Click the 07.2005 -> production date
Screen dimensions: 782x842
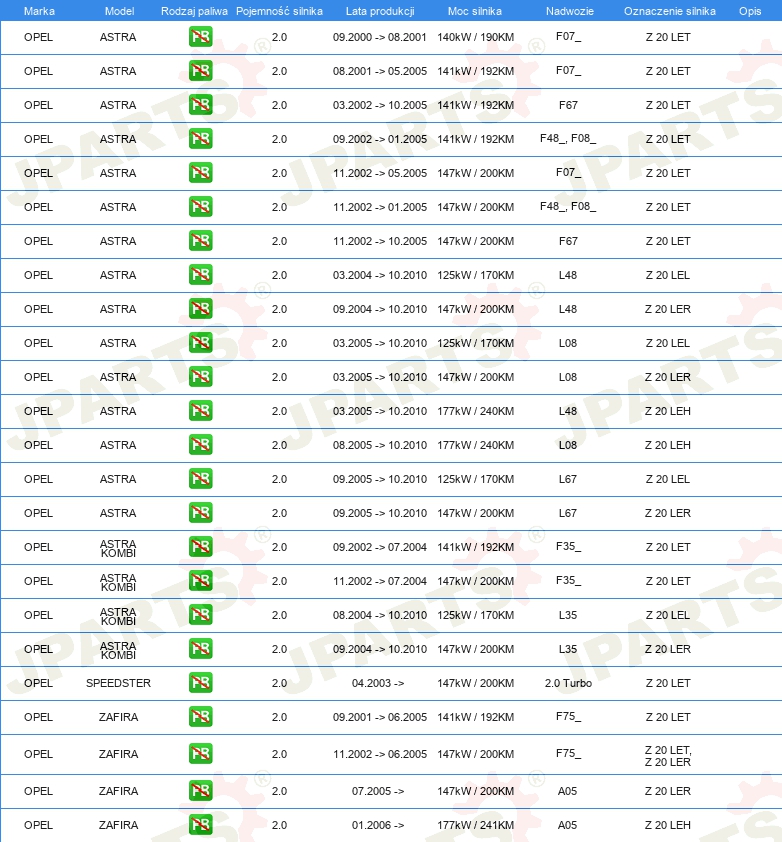pos(378,791)
